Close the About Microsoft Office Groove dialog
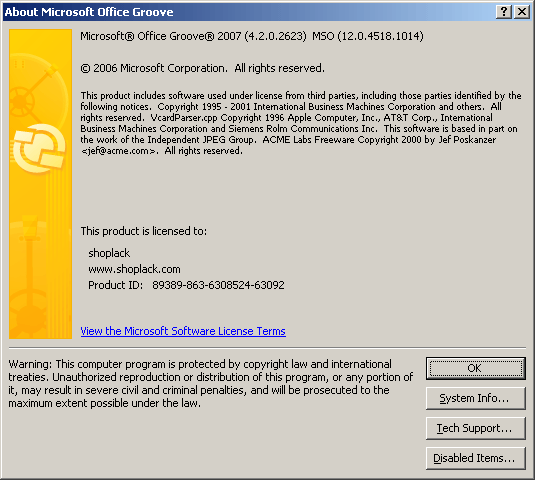Image resolution: width=535 pixels, height=480 pixels. point(522,12)
